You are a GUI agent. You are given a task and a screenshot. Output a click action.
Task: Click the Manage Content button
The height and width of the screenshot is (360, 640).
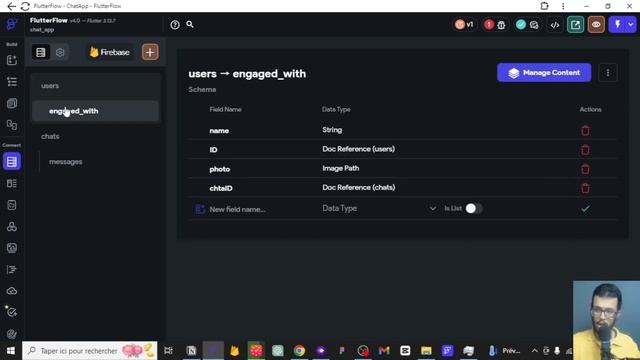(x=544, y=73)
